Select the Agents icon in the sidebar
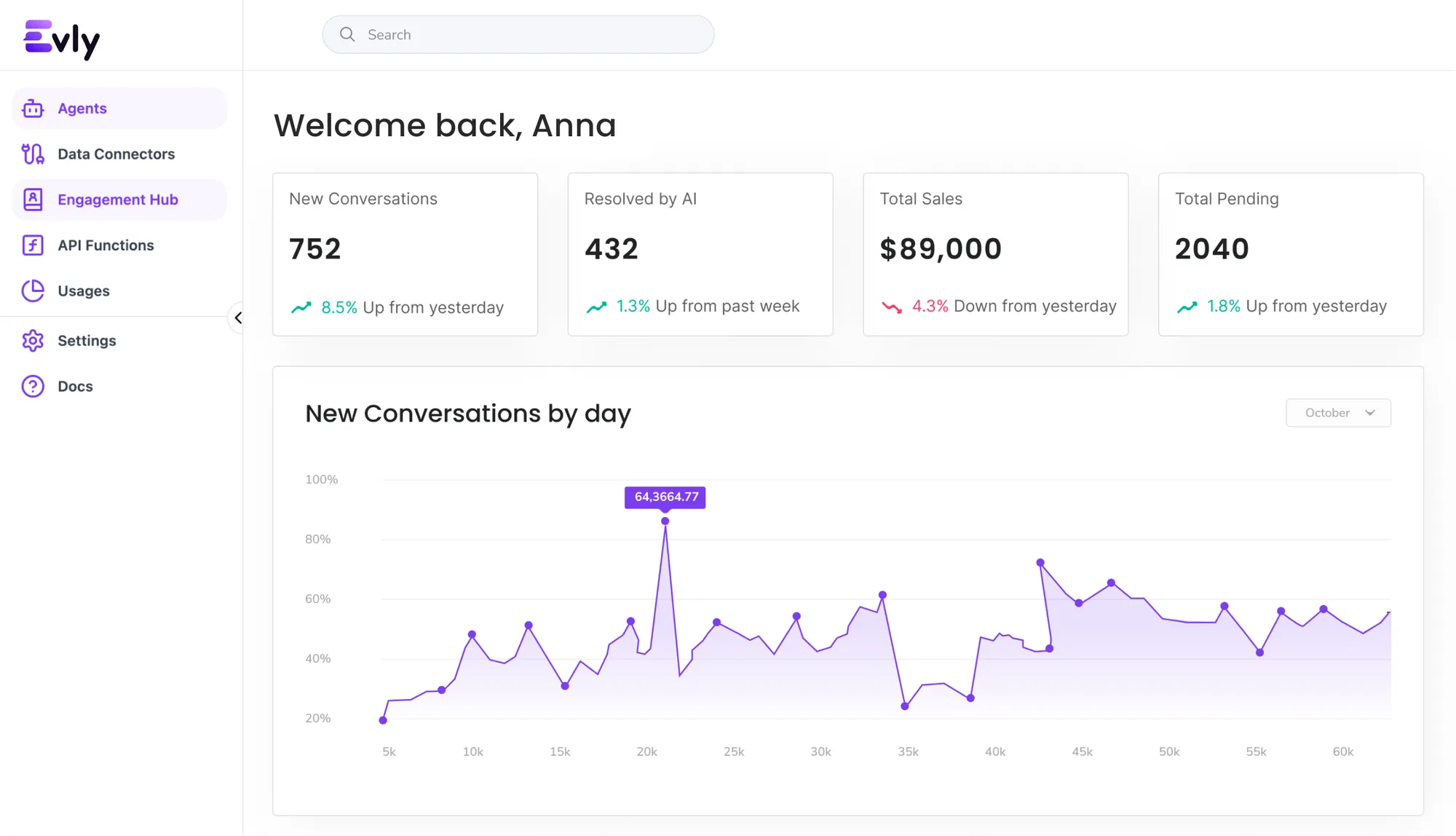Image resolution: width=1456 pixels, height=836 pixels. (x=32, y=108)
